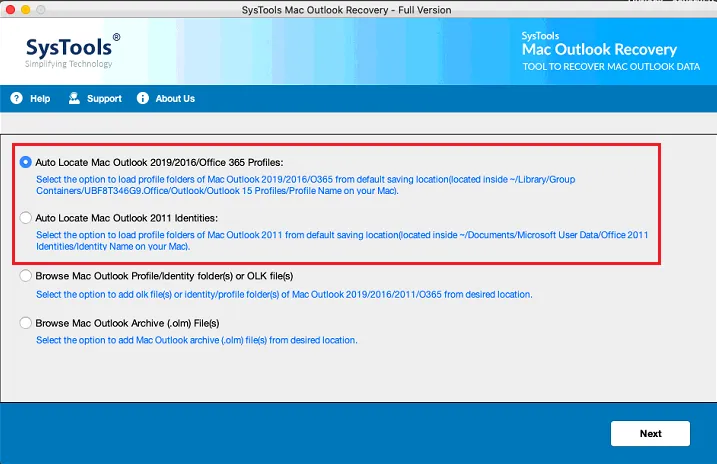
Task: Click the Help question mark icon
Action: click(16, 98)
